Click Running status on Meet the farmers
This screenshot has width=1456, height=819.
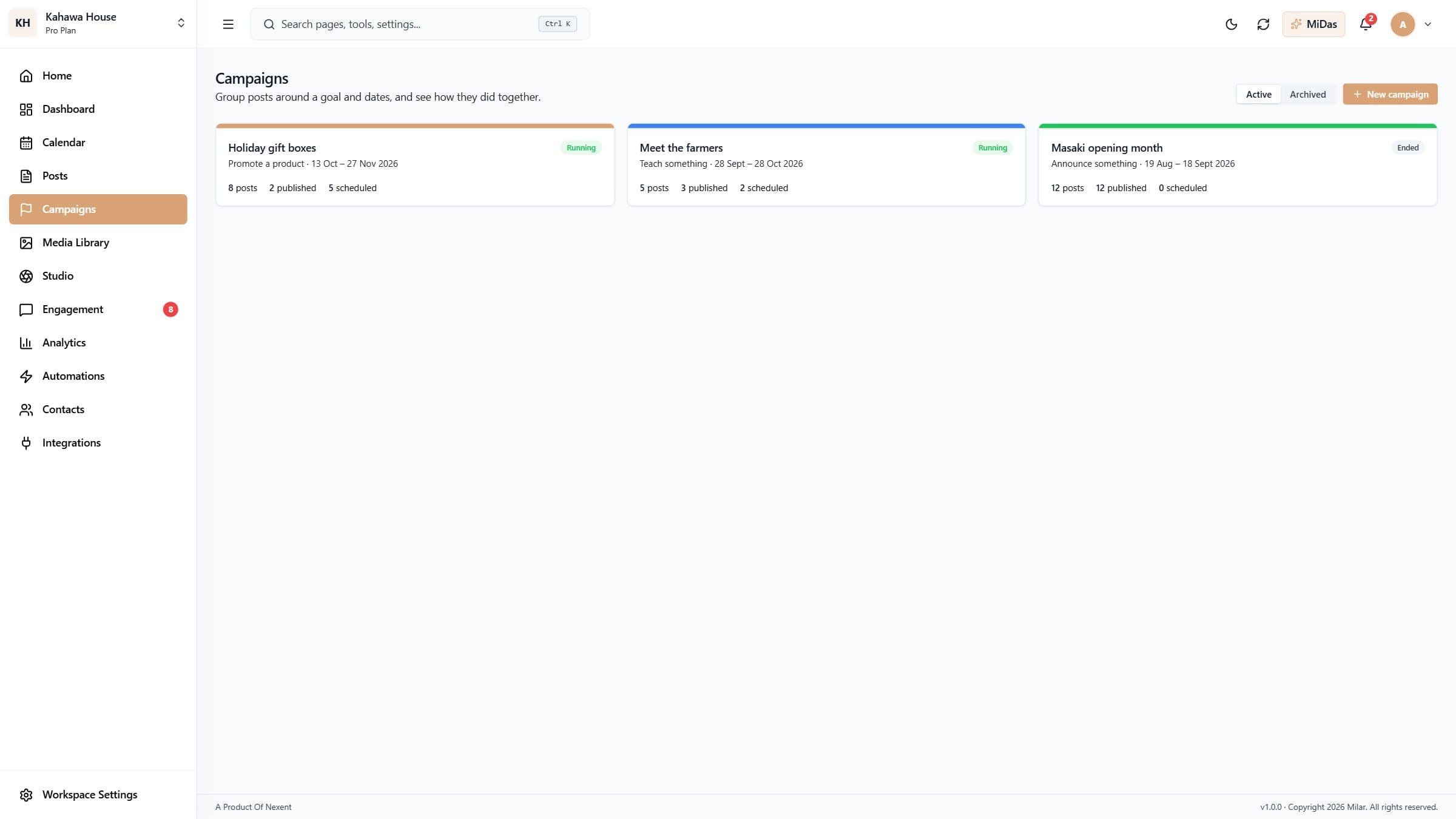(993, 147)
